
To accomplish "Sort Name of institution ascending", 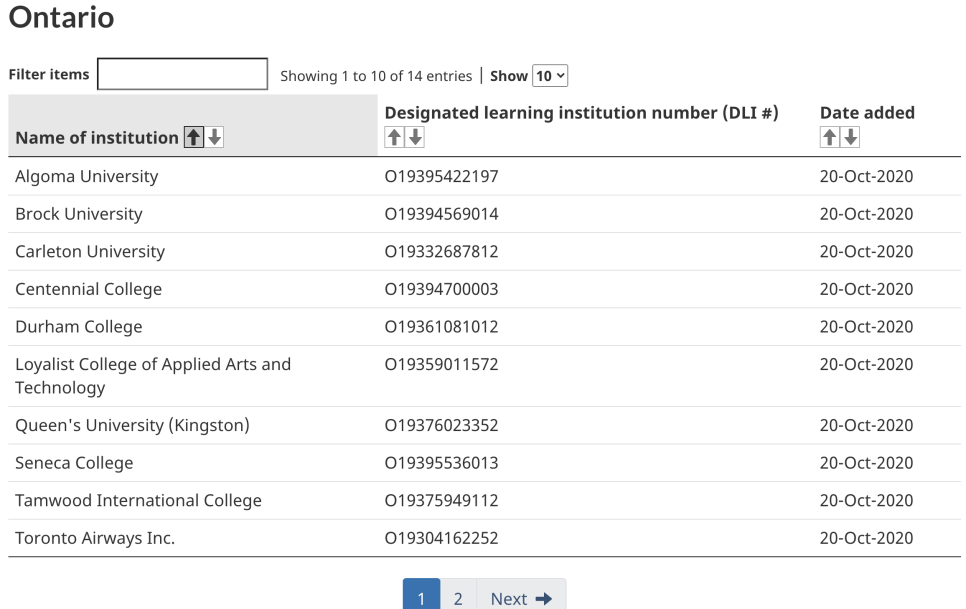I will click(x=193, y=137).
